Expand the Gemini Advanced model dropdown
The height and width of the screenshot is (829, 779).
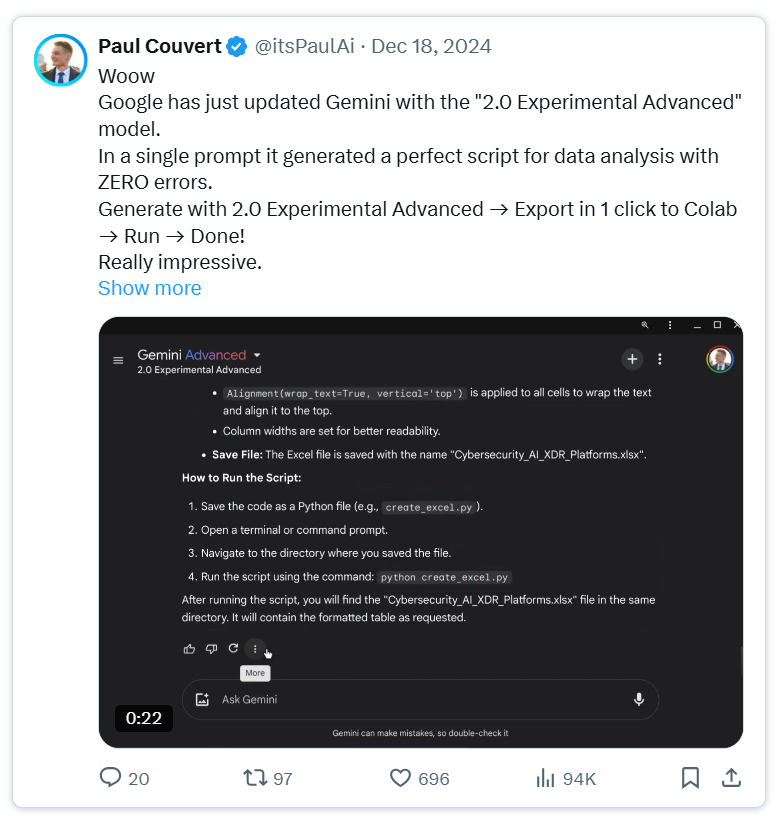[257, 355]
